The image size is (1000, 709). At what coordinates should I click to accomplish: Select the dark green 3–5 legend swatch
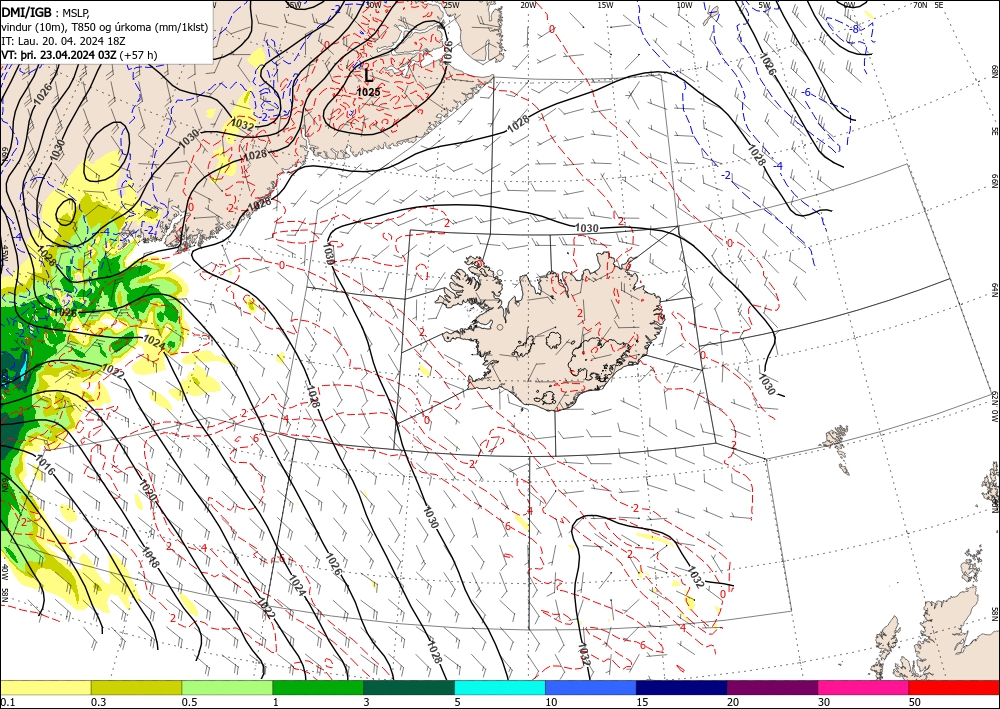[x=409, y=687]
